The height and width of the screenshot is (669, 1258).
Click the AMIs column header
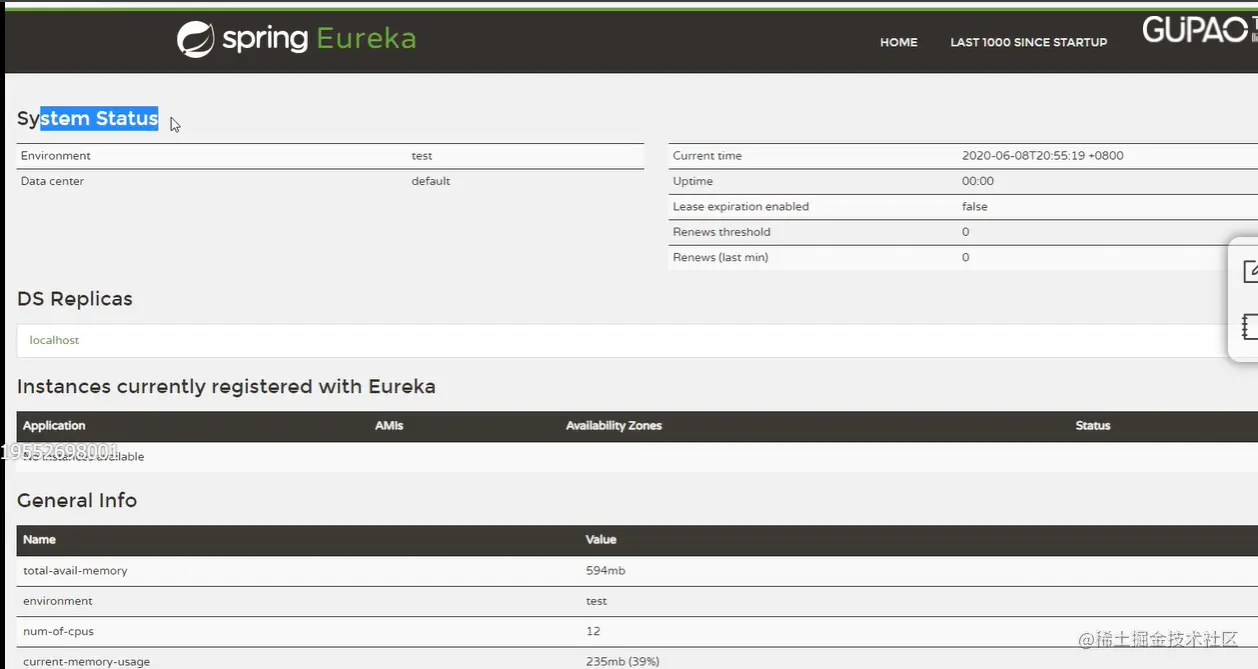[389, 426]
